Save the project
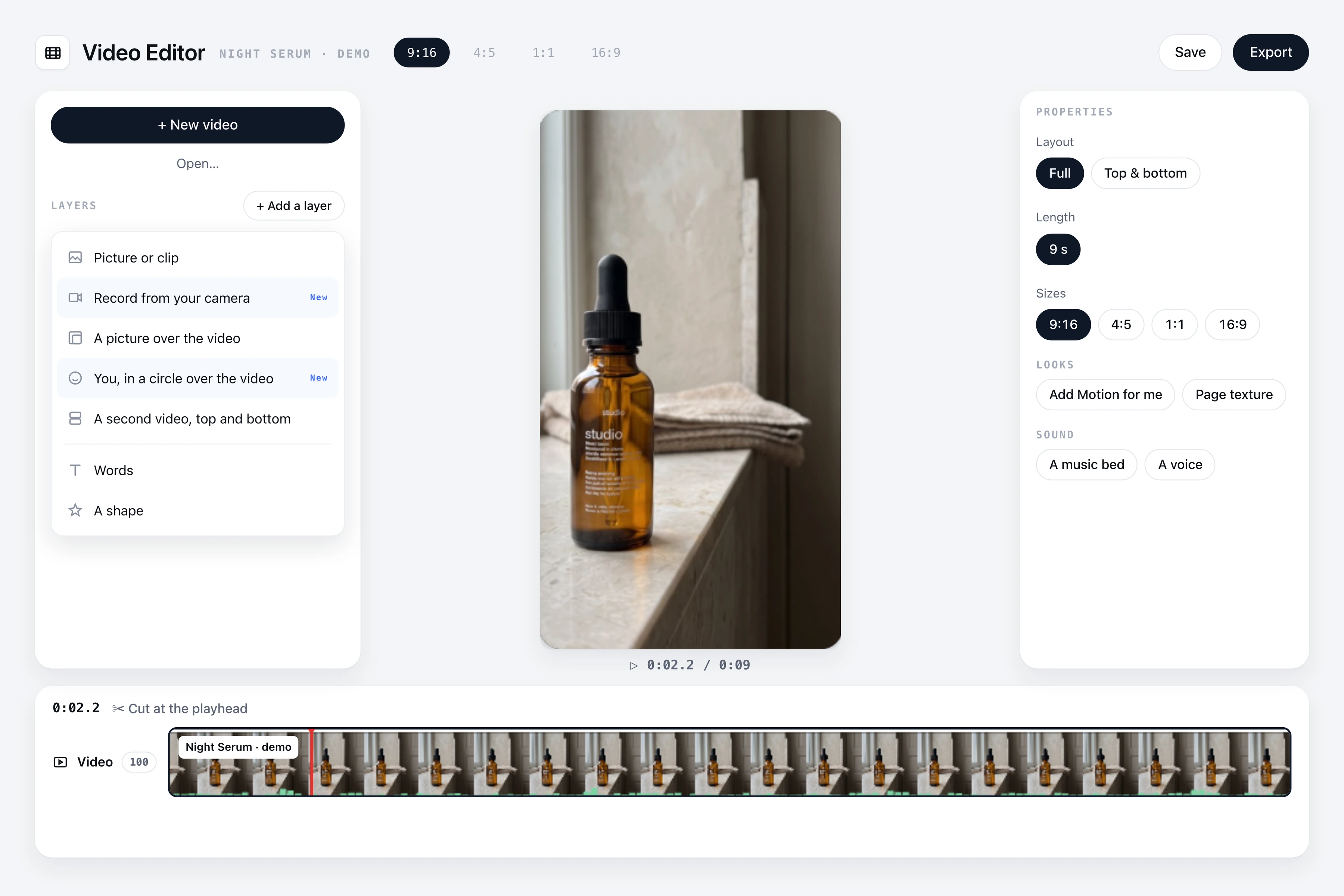Viewport: 1344px width, 896px height. (x=1190, y=53)
